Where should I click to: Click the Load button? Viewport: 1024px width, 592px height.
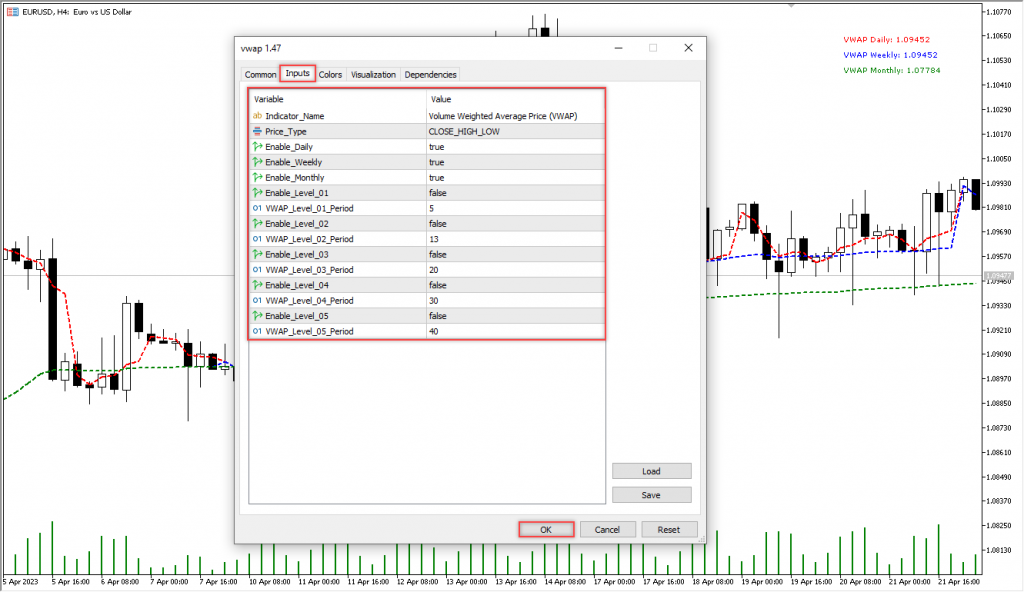point(651,471)
